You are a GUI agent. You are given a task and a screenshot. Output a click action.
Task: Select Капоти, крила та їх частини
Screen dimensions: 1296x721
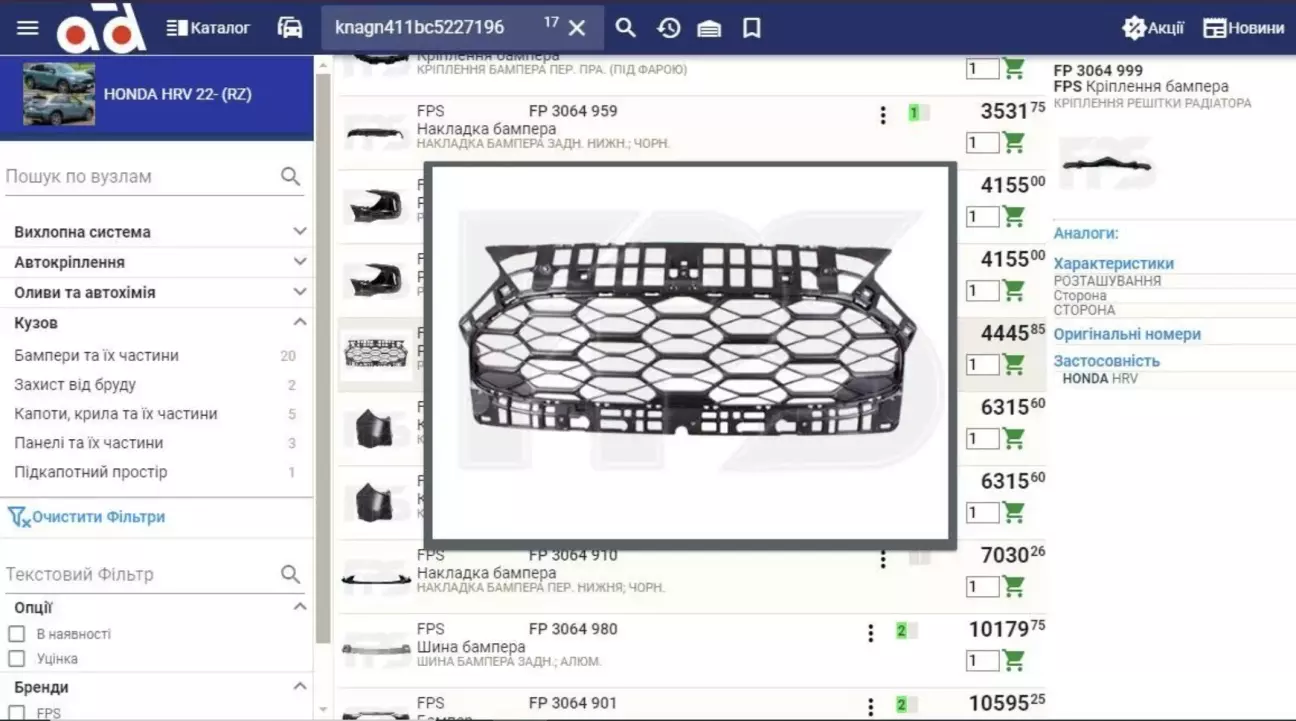[x=116, y=413]
